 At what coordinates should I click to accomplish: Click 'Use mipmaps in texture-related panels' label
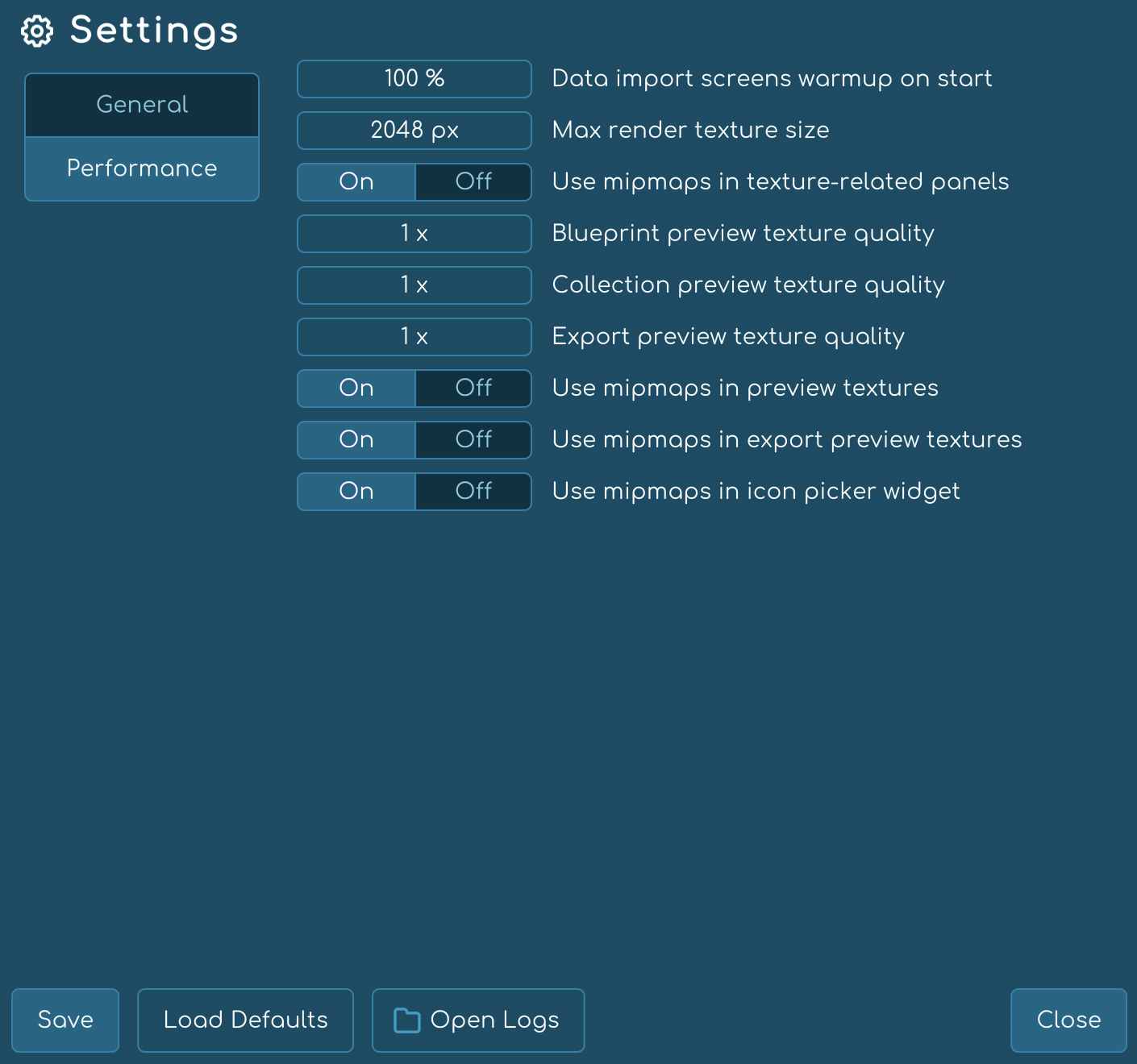tap(780, 182)
